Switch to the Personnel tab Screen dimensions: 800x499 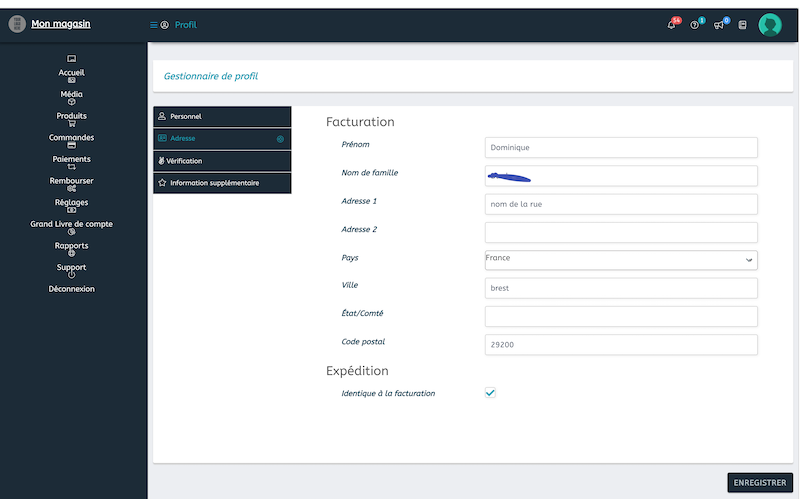pos(222,116)
